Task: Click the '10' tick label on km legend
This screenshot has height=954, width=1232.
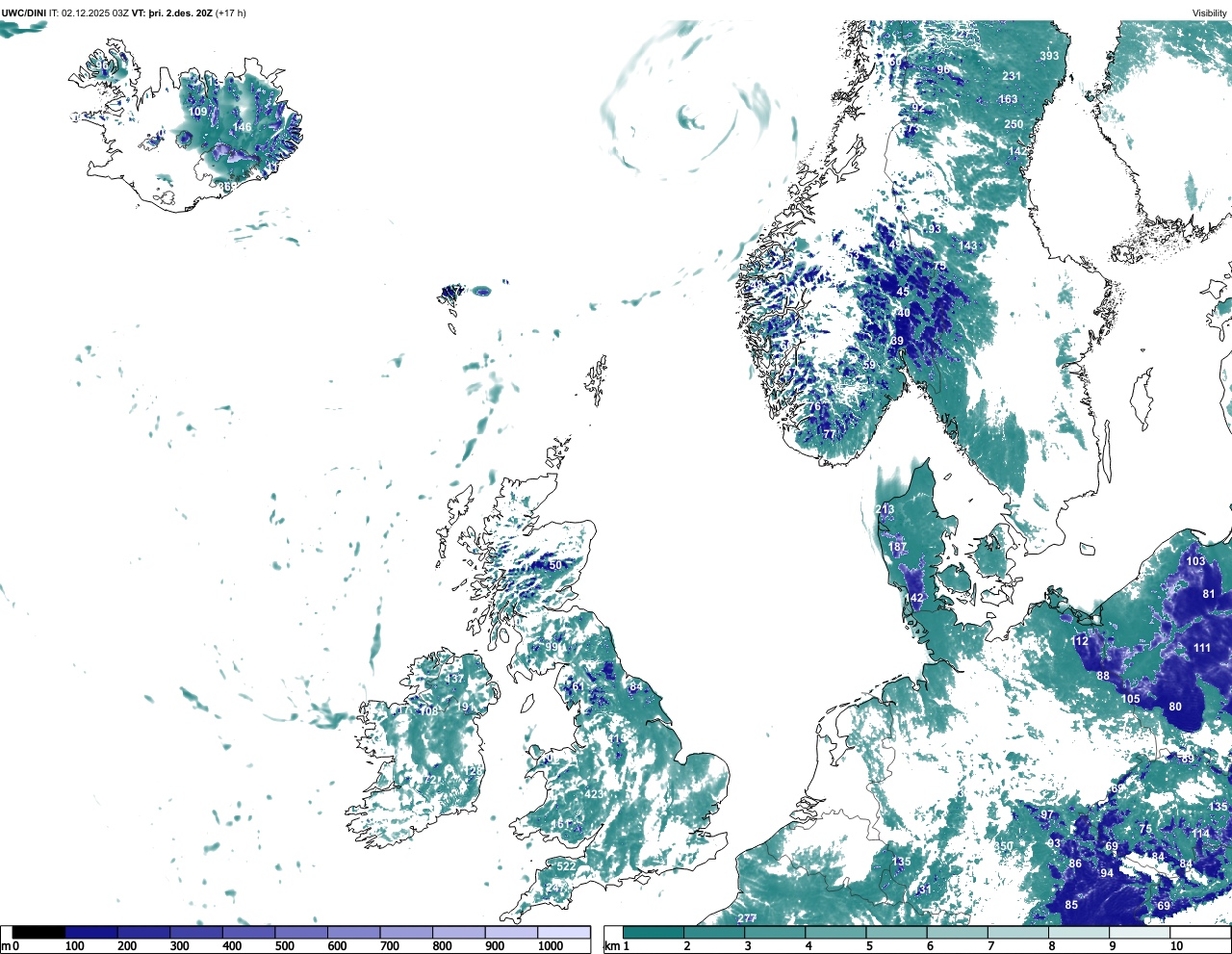Action: (1176, 946)
